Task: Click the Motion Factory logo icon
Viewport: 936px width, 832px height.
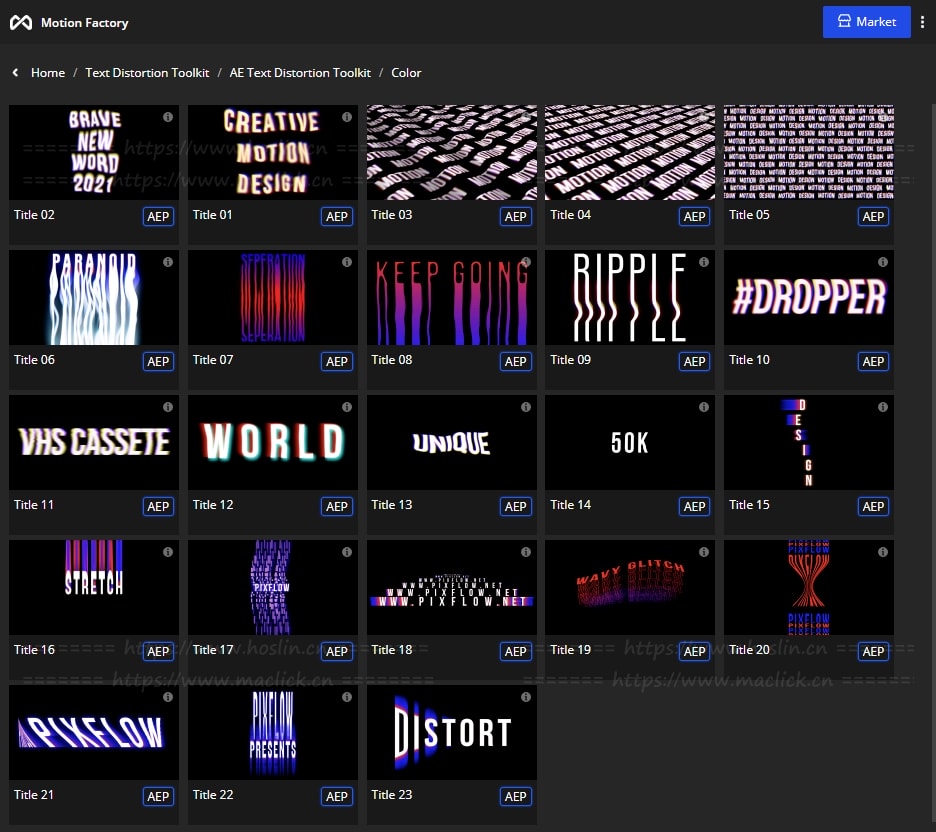Action: pyautogui.click(x=21, y=23)
